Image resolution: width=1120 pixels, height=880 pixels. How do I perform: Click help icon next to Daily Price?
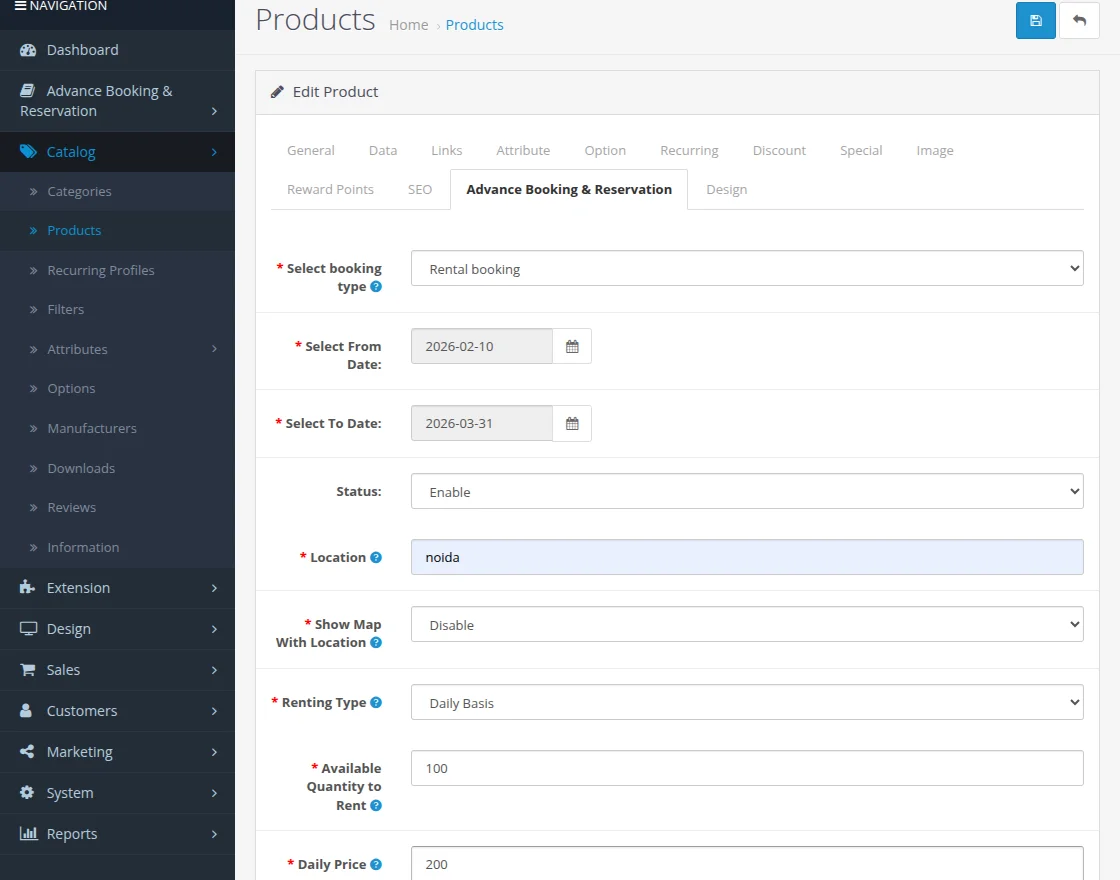(376, 865)
